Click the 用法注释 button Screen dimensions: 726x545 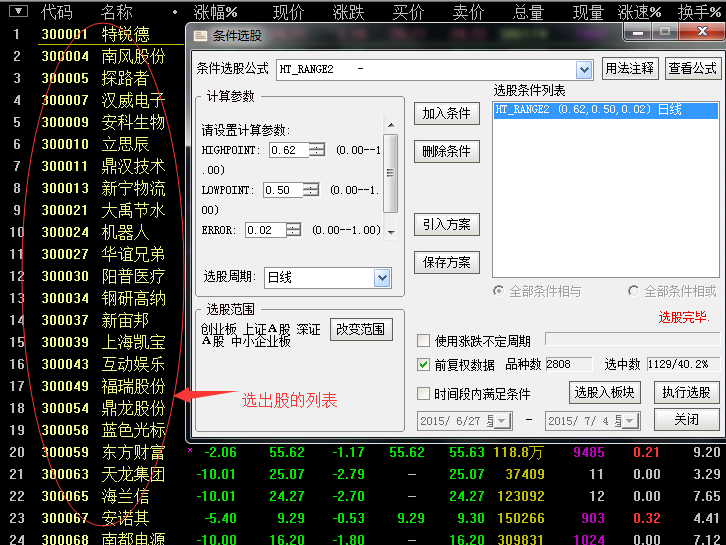(630, 69)
